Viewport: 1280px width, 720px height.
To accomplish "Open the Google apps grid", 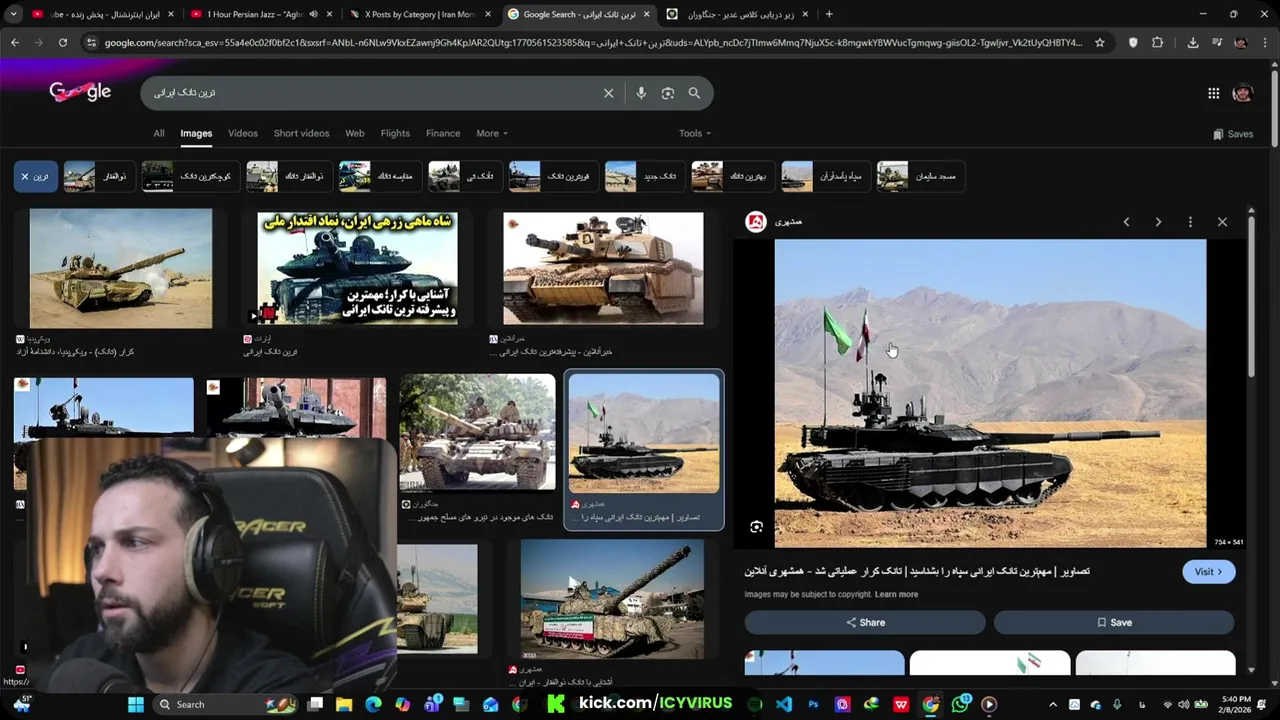I will pos(1213,93).
